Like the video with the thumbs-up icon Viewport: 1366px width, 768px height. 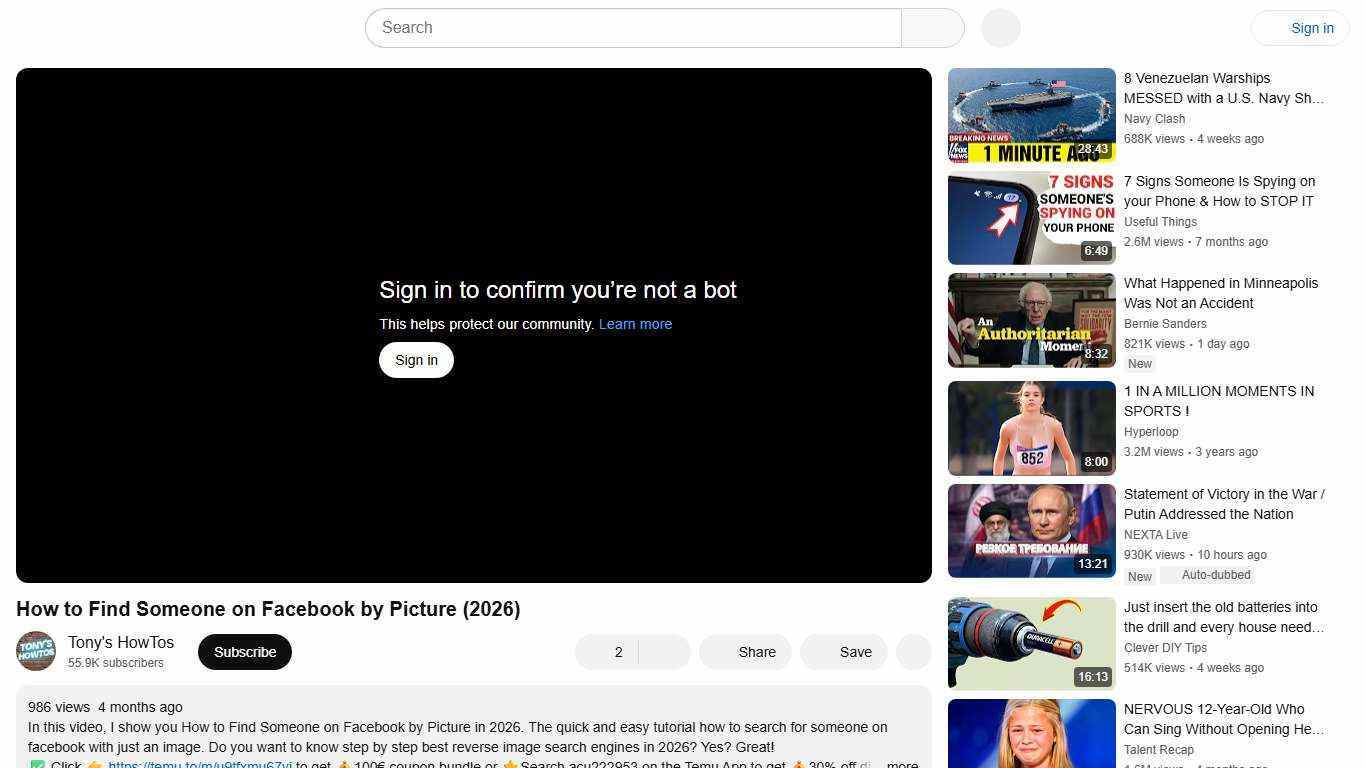tap(600, 651)
